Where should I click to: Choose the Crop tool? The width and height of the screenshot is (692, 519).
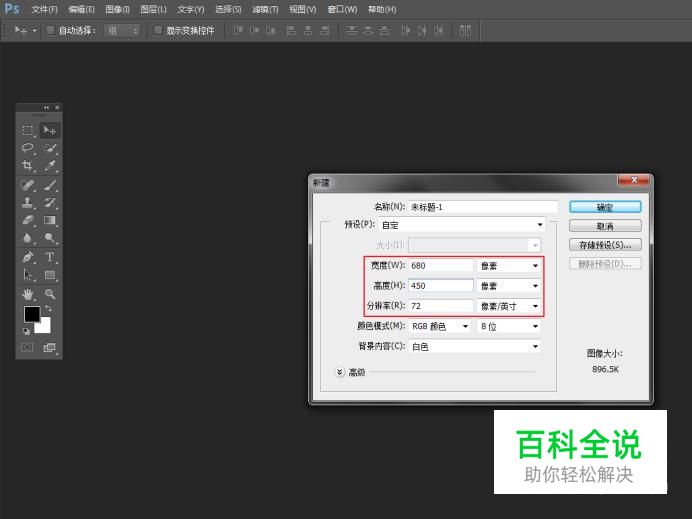(x=28, y=166)
